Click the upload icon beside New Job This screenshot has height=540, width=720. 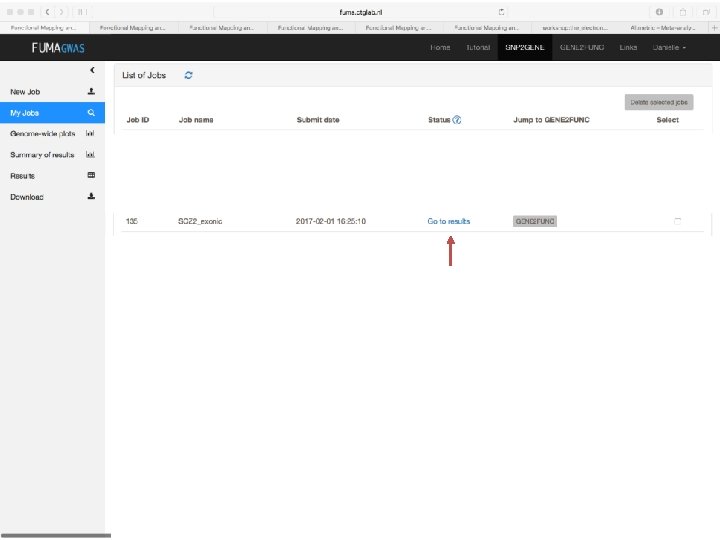(x=91, y=91)
